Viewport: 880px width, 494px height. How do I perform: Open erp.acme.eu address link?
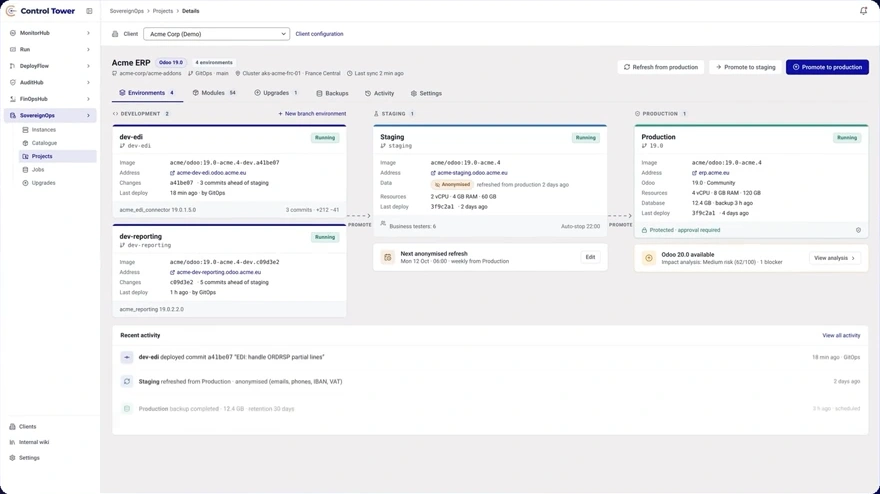[711, 173]
